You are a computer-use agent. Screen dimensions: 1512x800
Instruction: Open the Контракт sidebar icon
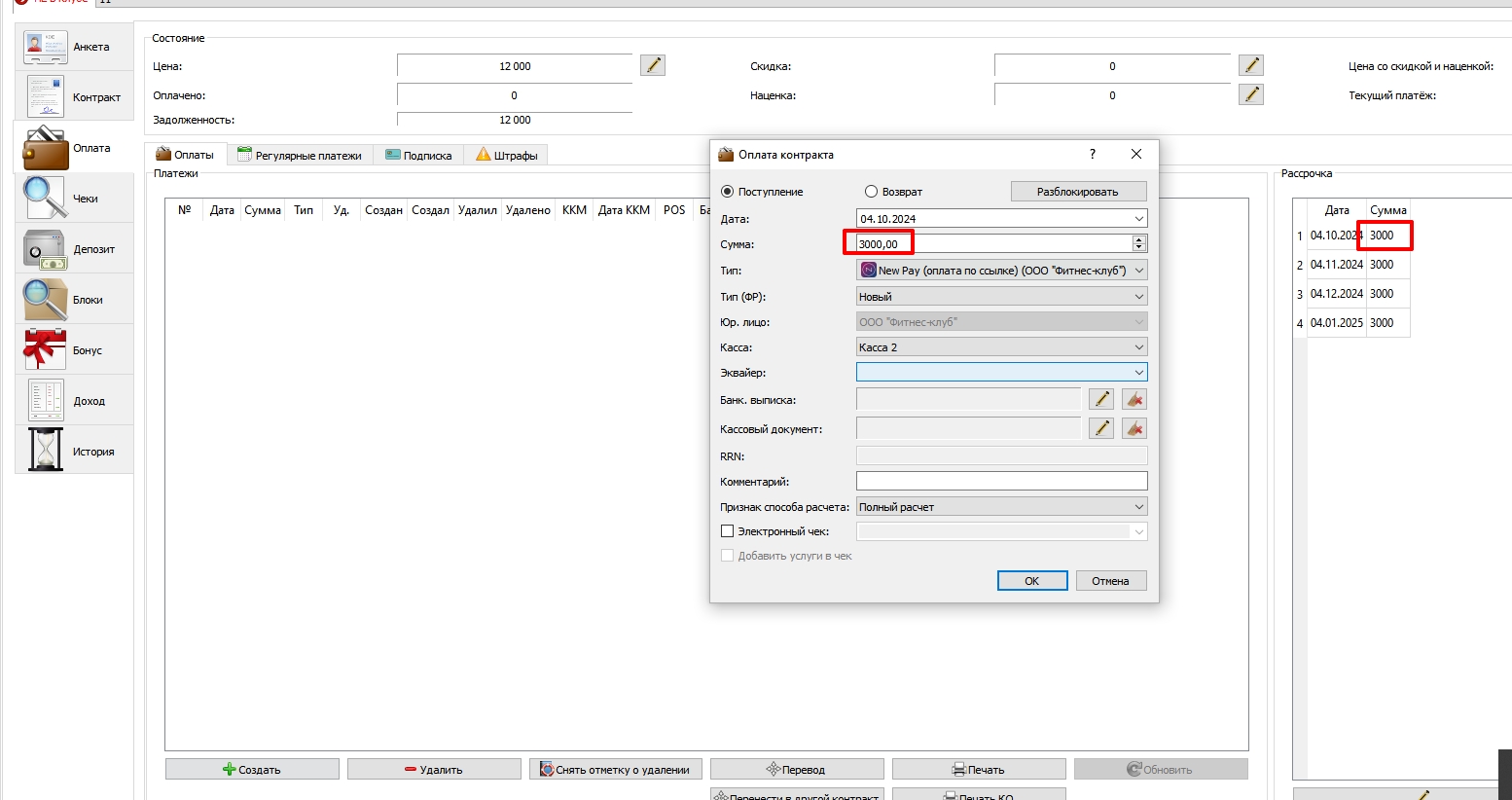click(74, 97)
